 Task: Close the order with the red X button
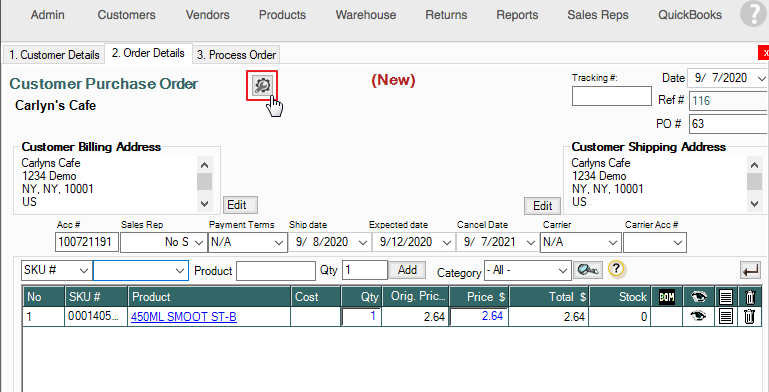click(764, 52)
